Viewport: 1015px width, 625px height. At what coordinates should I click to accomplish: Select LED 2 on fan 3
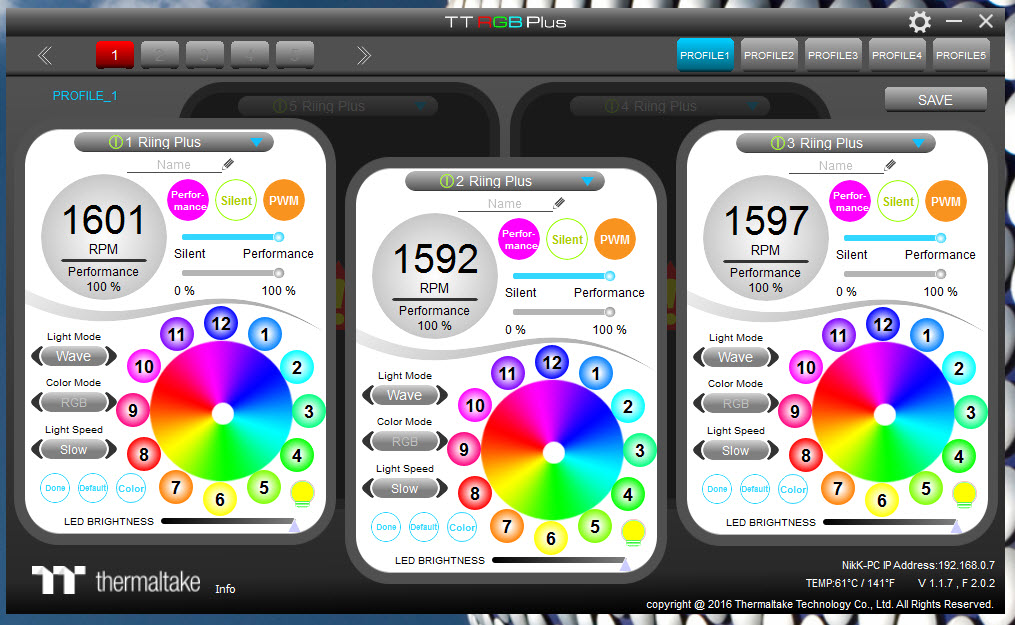(x=959, y=368)
